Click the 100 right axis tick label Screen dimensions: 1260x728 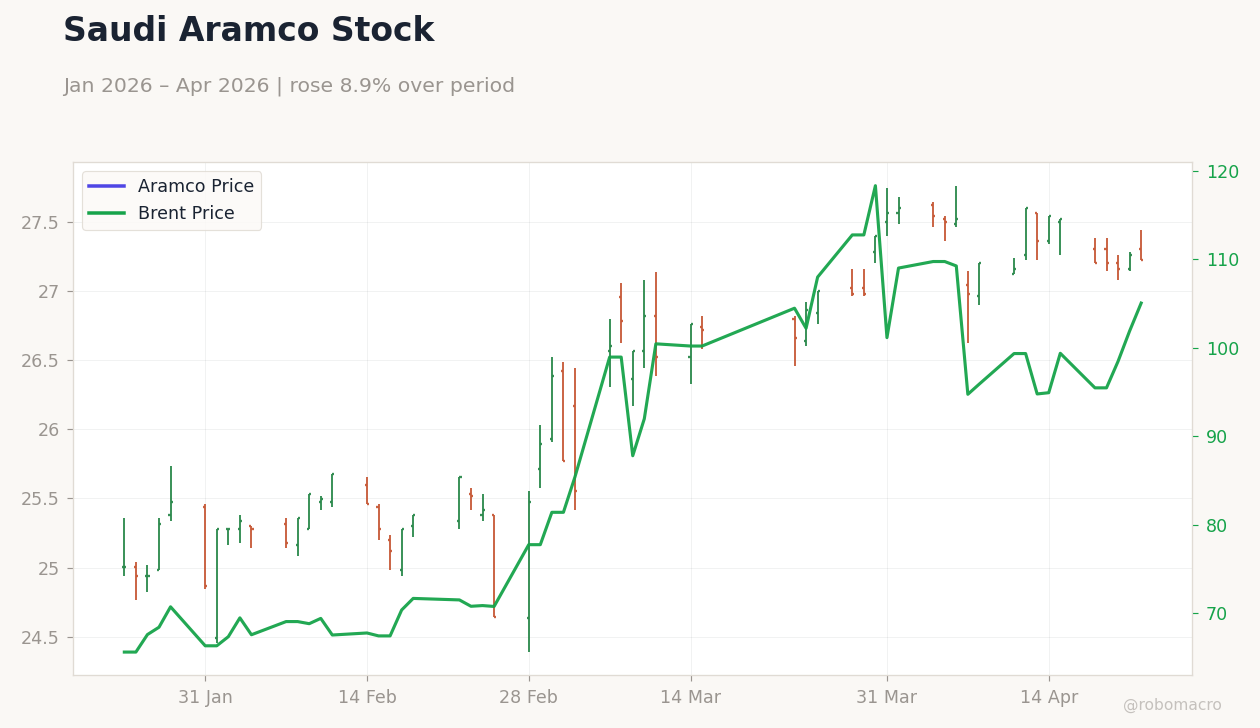pyautogui.click(x=1223, y=349)
